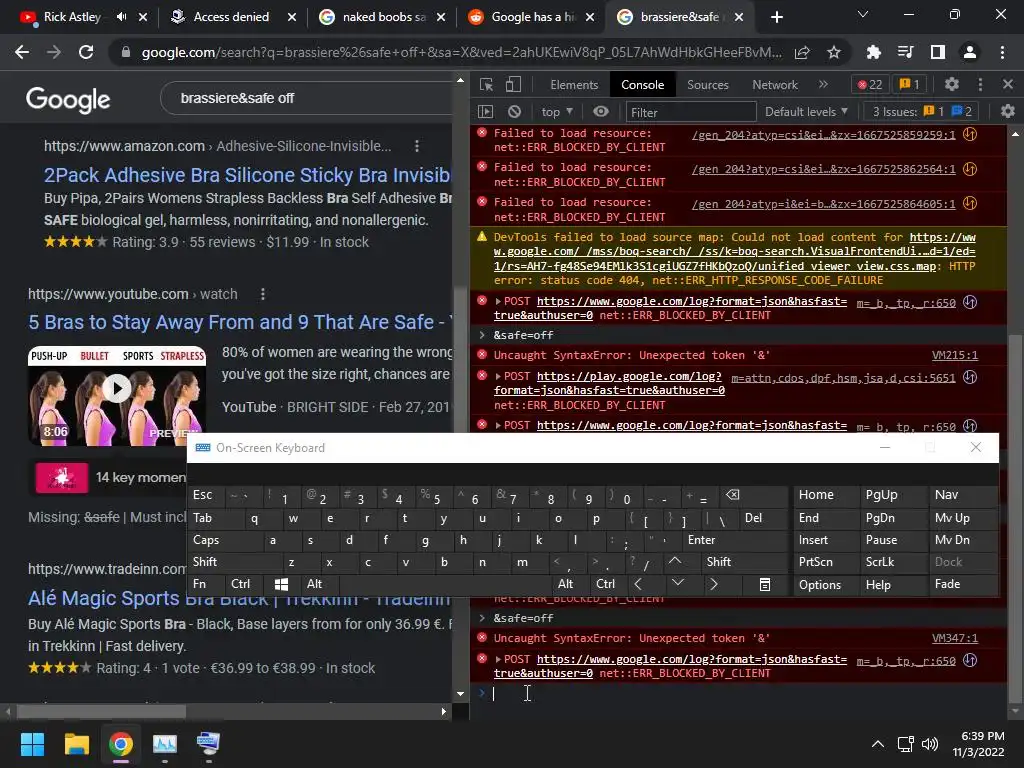Expand more DevTools tabs chevron
Image resolution: width=1024 pixels, height=768 pixels.
[x=823, y=84]
